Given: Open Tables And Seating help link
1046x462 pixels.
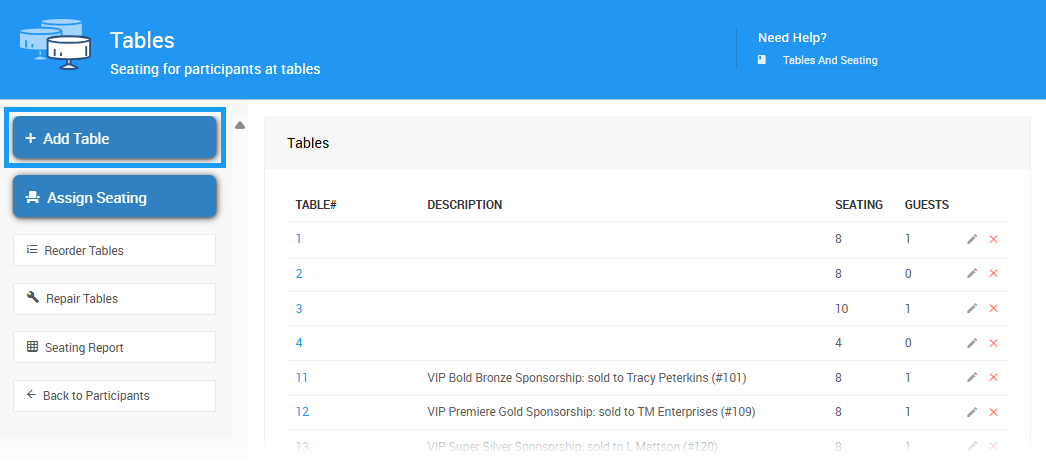Looking at the screenshot, I should [829, 60].
